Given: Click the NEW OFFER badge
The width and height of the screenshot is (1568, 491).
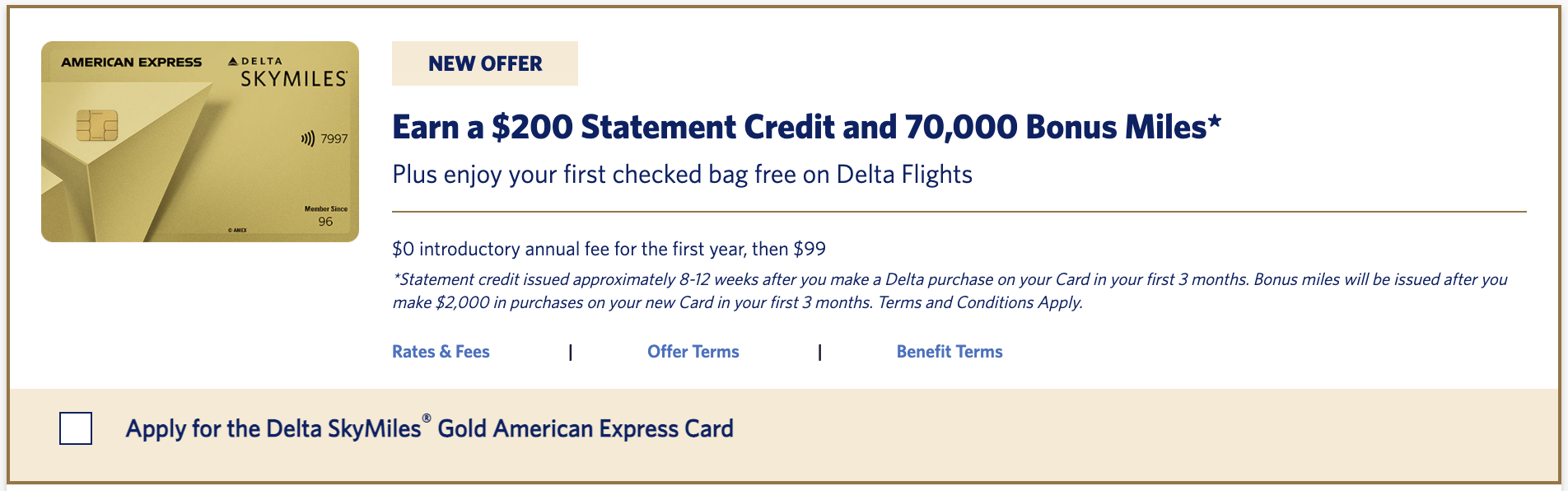Looking at the screenshot, I should coord(485,63).
